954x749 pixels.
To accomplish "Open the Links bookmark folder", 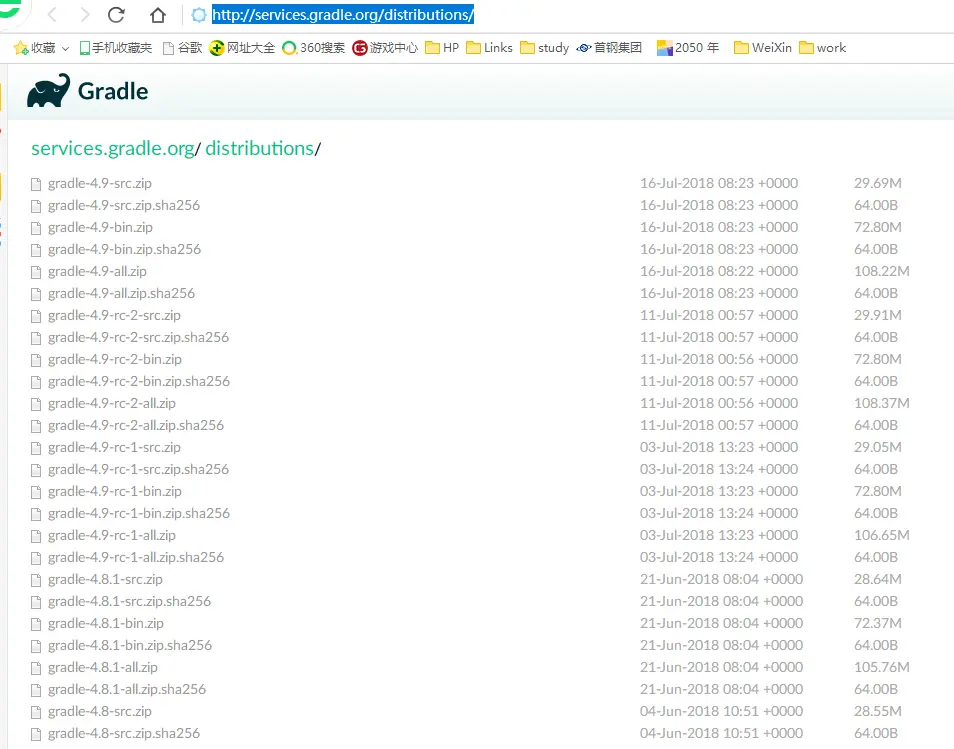I will coord(489,47).
